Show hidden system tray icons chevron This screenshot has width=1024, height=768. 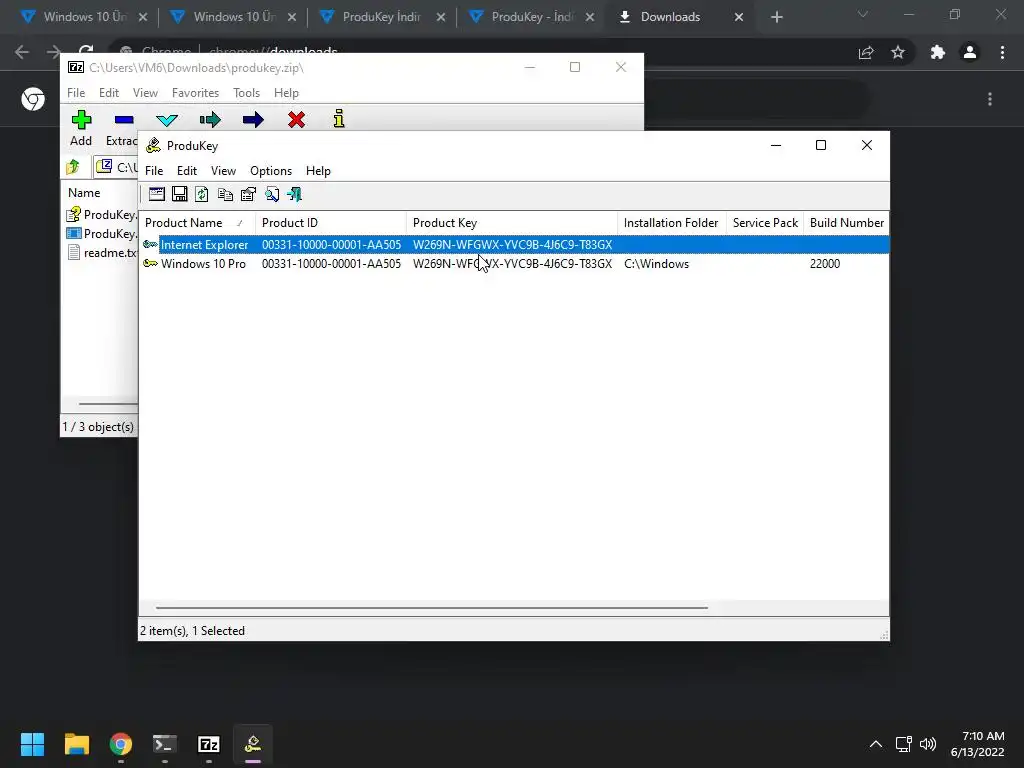(x=876, y=744)
